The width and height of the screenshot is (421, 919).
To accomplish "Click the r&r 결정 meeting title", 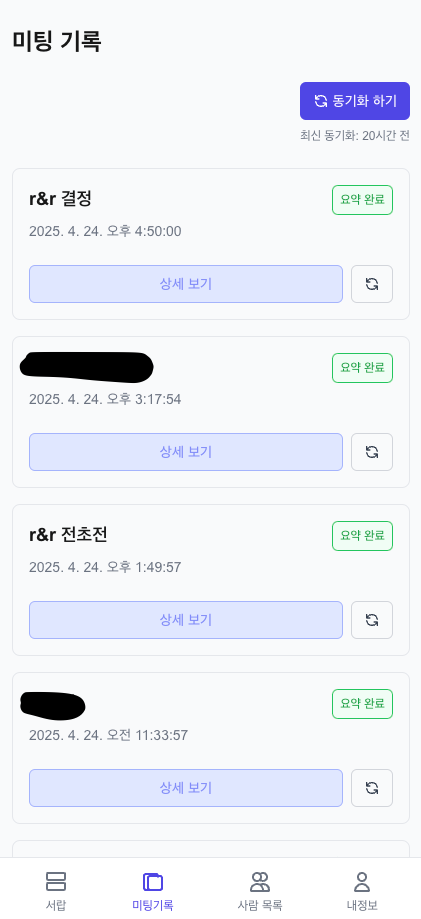I will tap(60, 199).
